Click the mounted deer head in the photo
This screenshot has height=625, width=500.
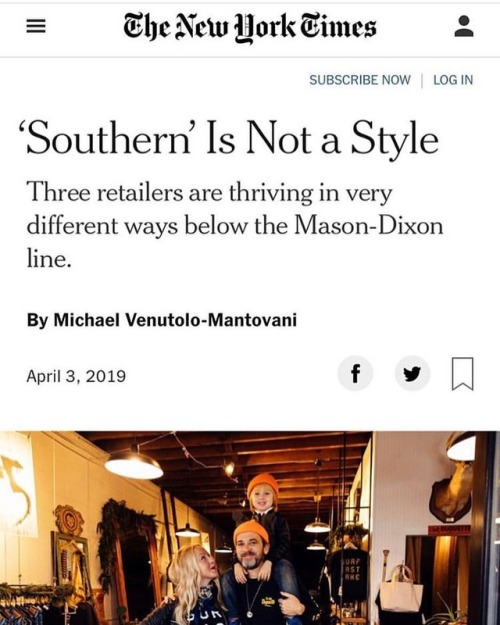(452, 492)
